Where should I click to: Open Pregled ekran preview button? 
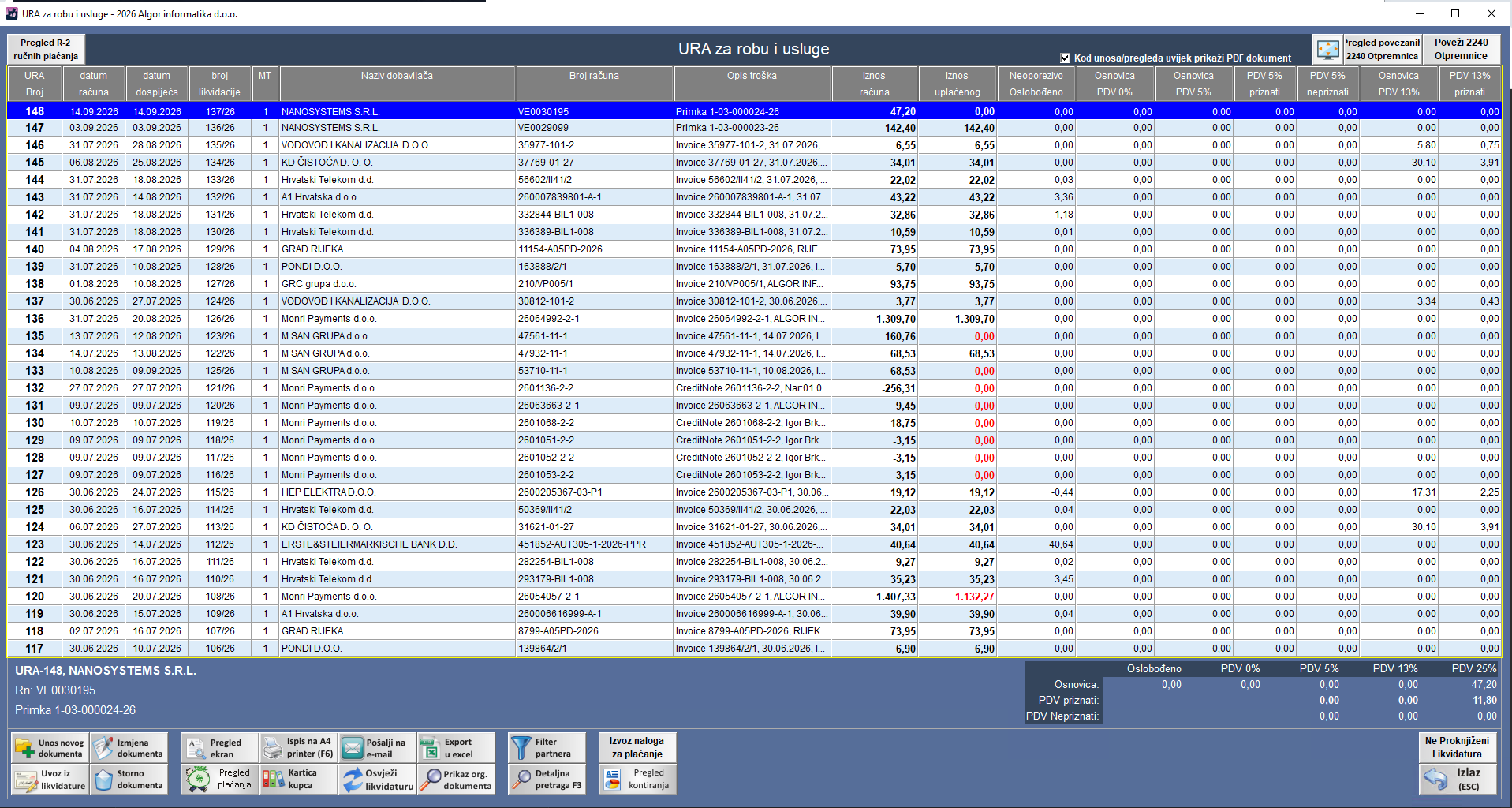(219, 747)
